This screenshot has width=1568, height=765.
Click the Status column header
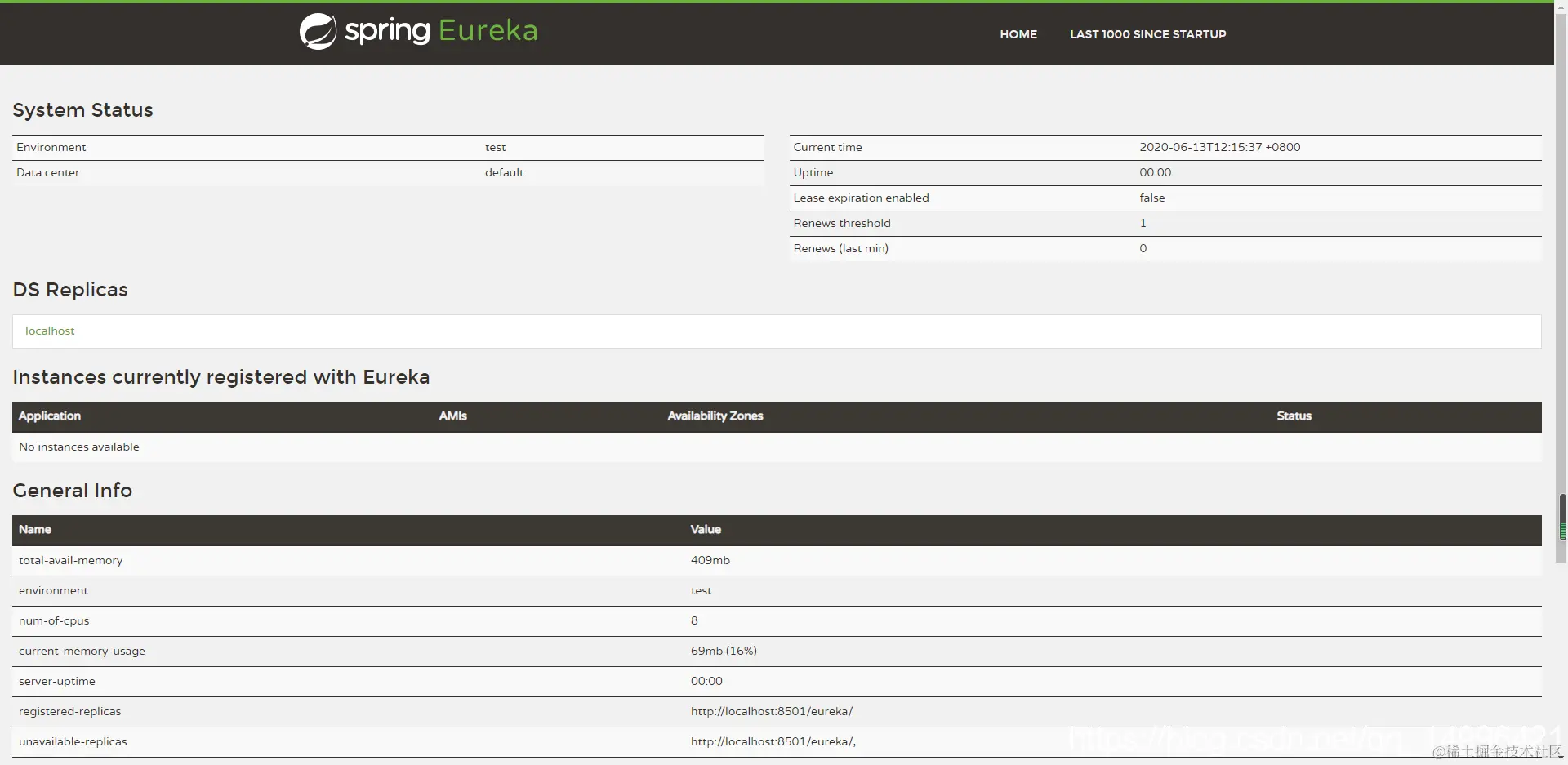click(1294, 416)
